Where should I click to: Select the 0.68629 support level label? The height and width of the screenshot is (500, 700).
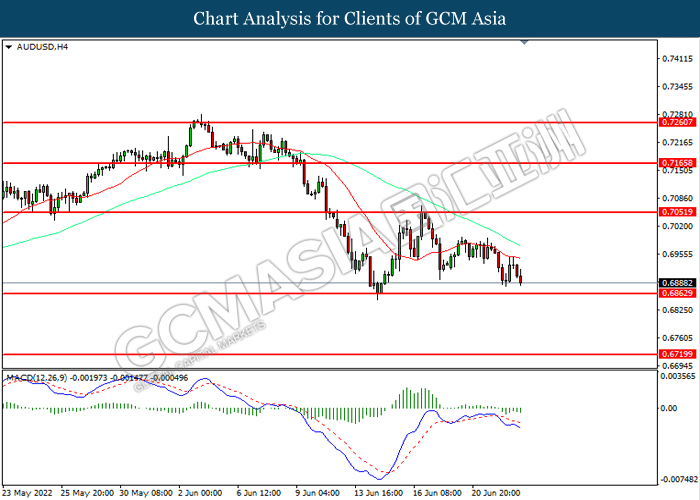coord(677,293)
